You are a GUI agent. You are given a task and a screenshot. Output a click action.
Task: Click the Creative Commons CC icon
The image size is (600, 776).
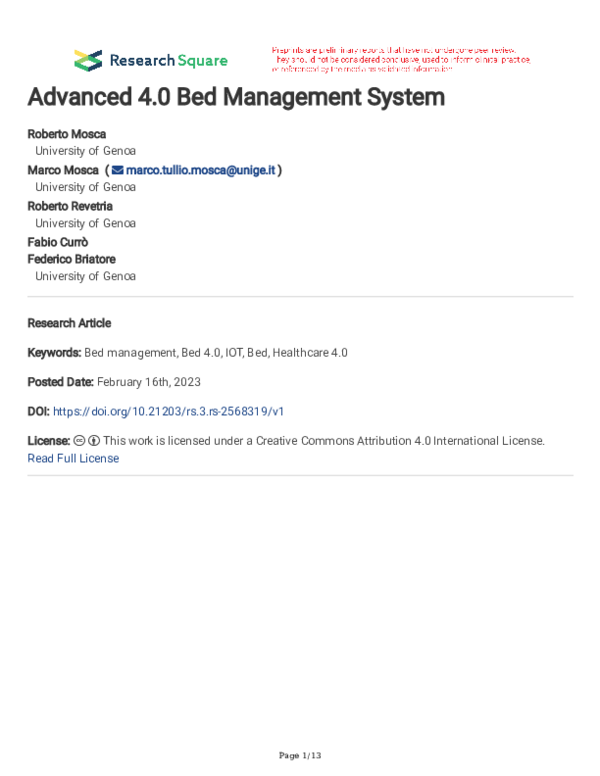point(79,440)
